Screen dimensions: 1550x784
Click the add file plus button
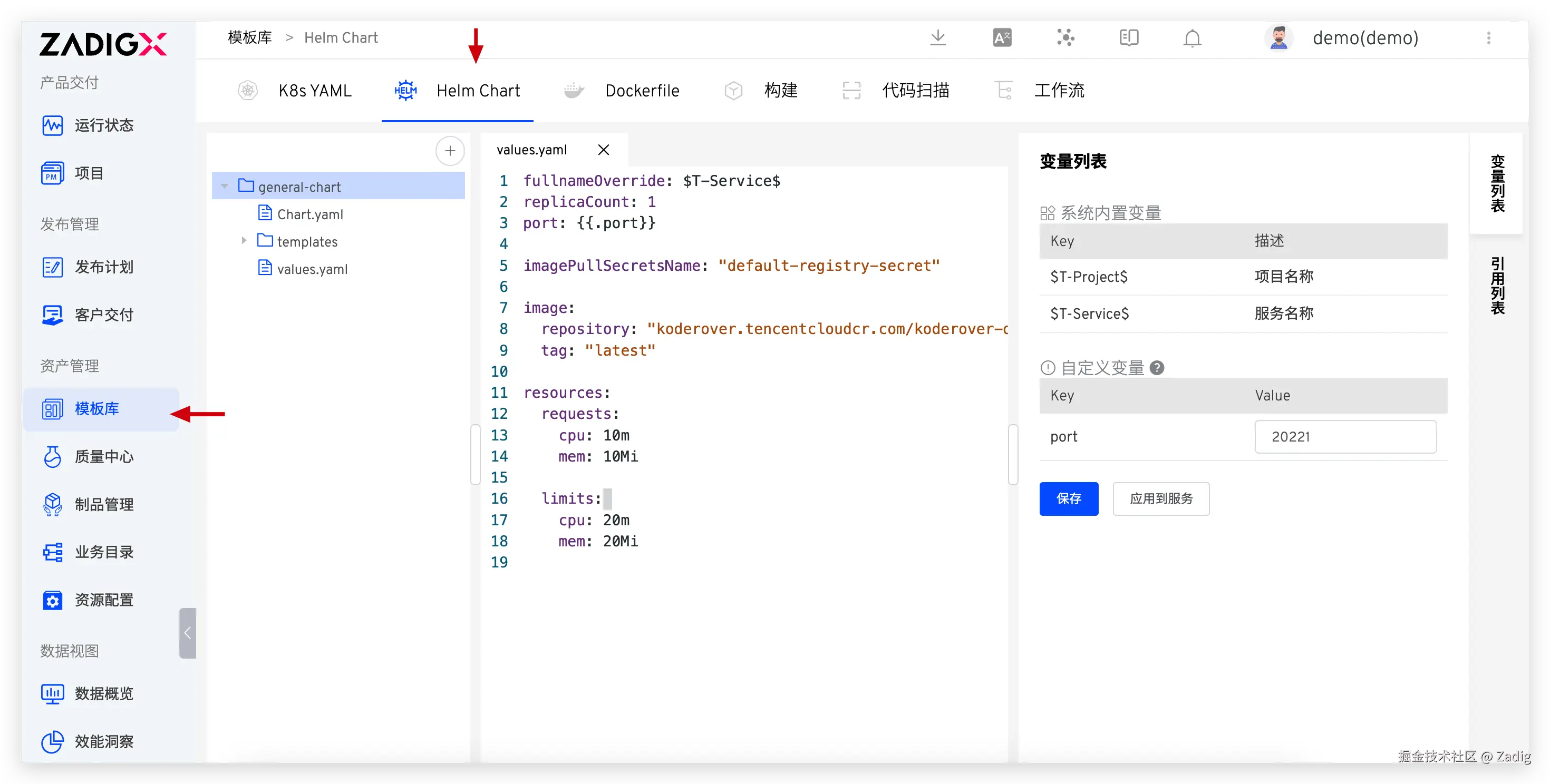coord(450,151)
